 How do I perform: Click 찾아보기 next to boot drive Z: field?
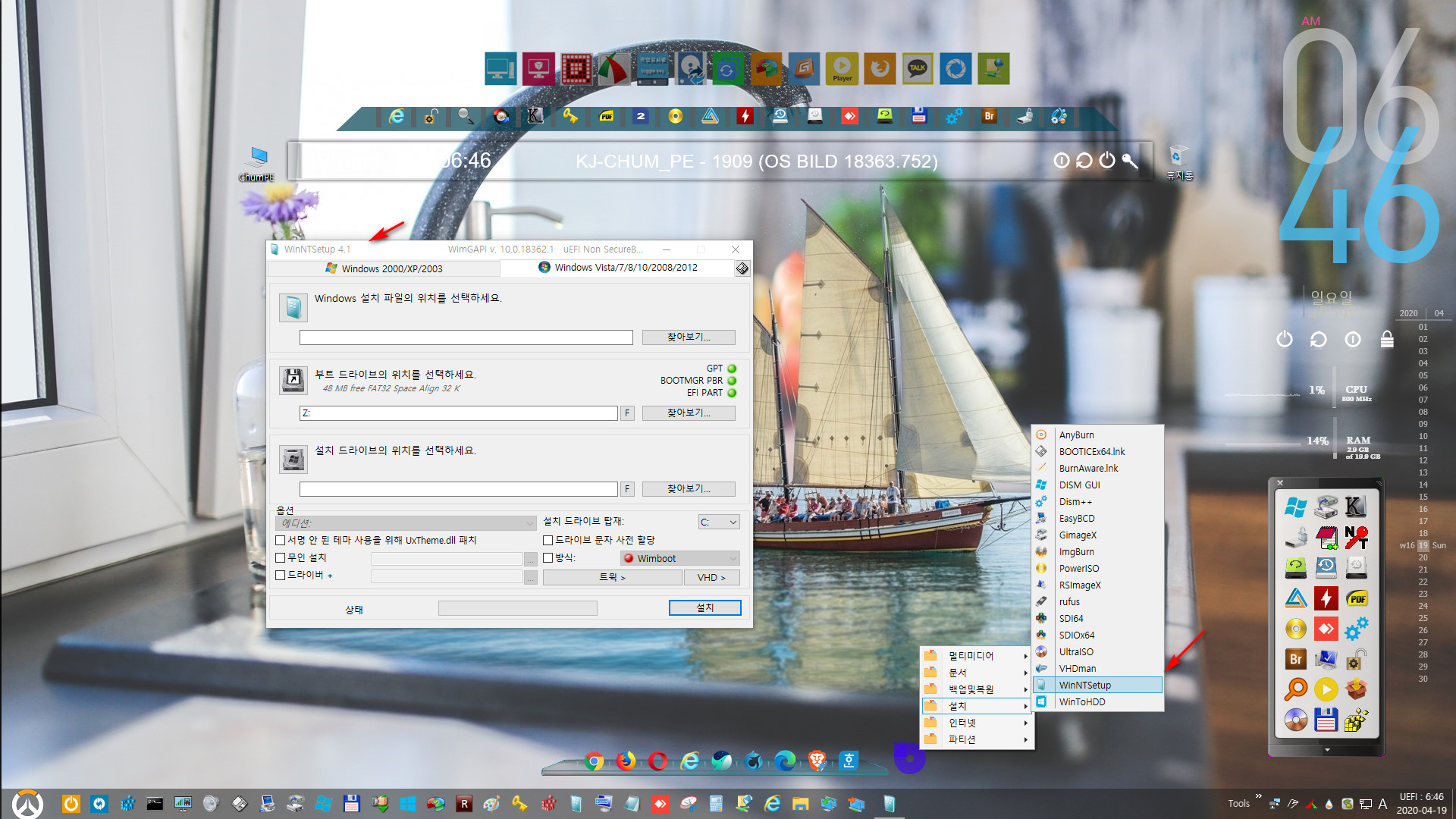[689, 413]
